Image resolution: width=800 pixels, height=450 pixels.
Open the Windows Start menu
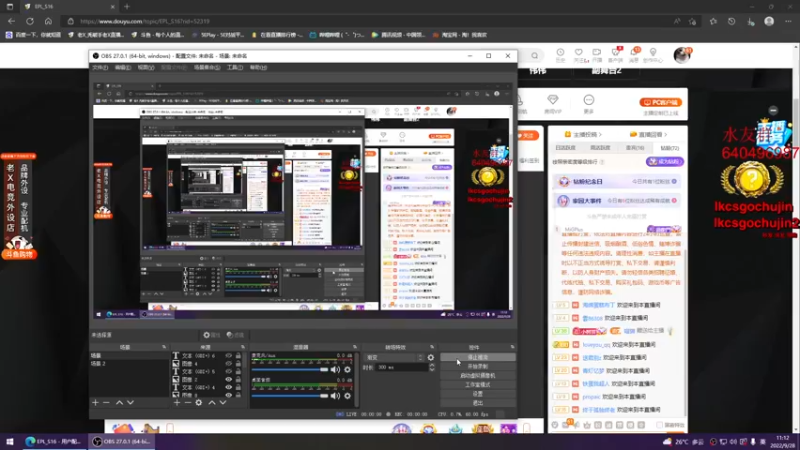click(x=10, y=441)
